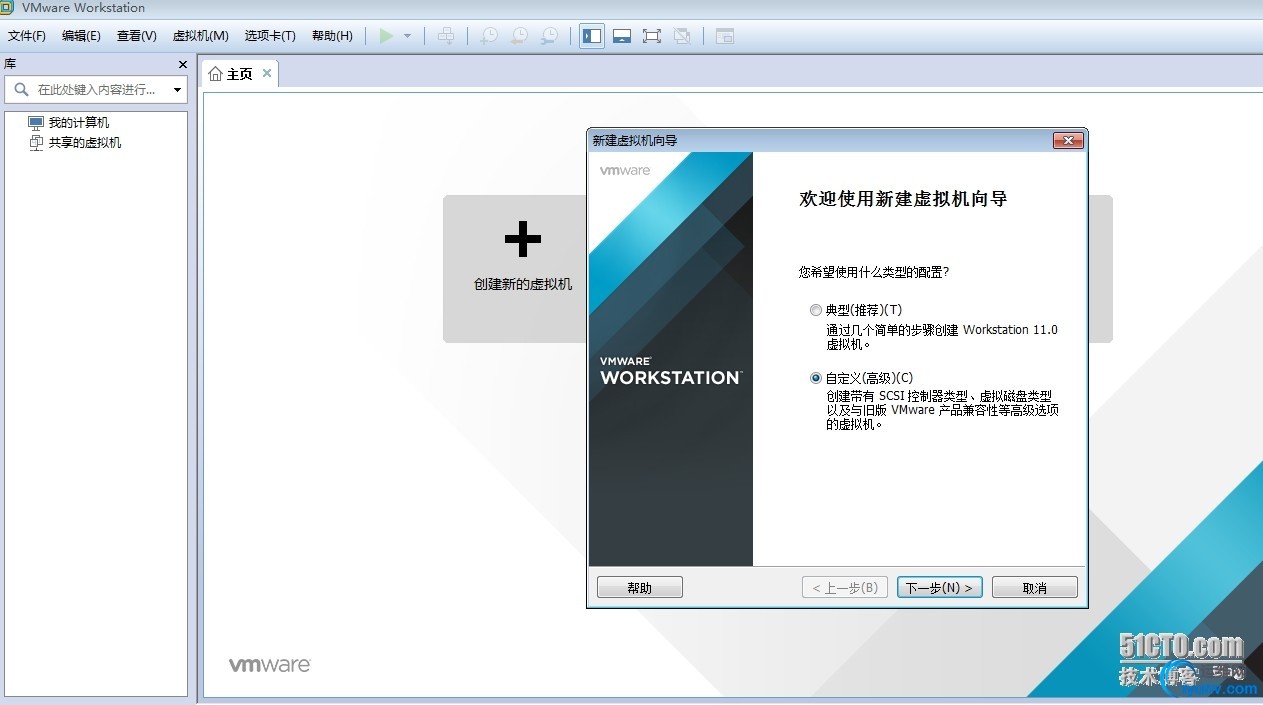
Task: Click the 下一步(N) next button
Action: click(940, 588)
